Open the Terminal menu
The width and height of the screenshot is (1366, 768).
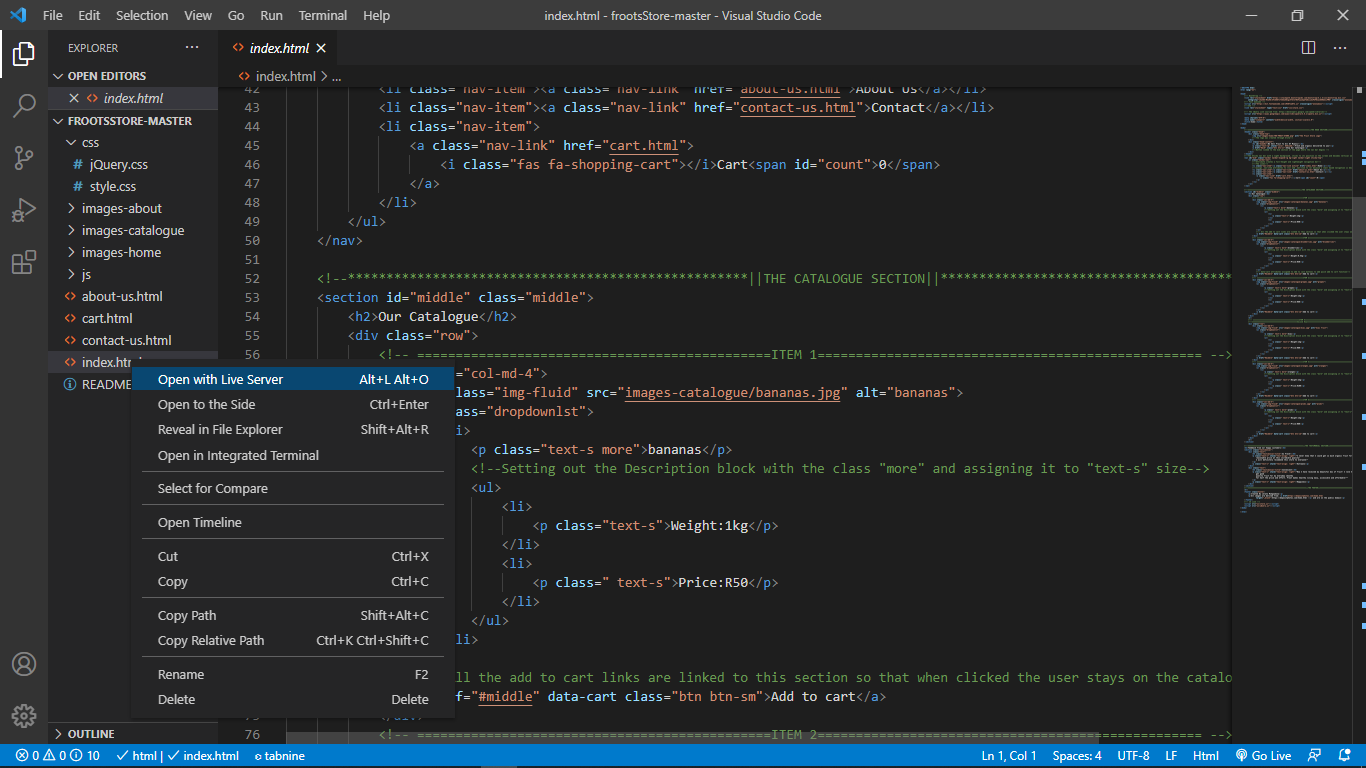pyautogui.click(x=323, y=15)
